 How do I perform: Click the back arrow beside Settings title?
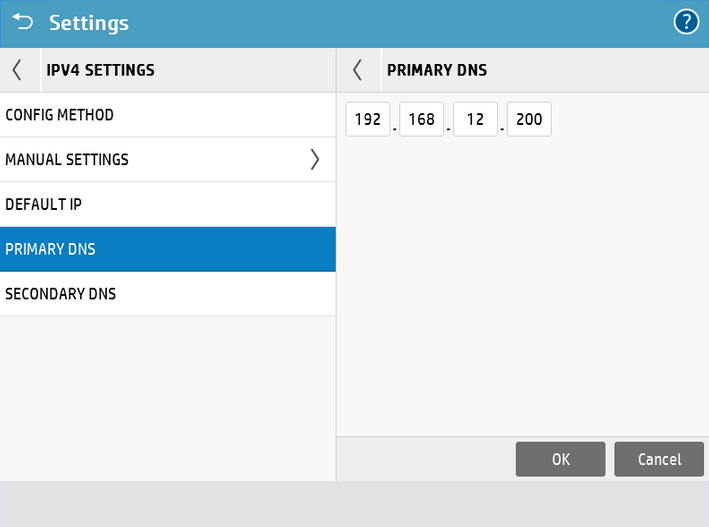click(21, 22)
